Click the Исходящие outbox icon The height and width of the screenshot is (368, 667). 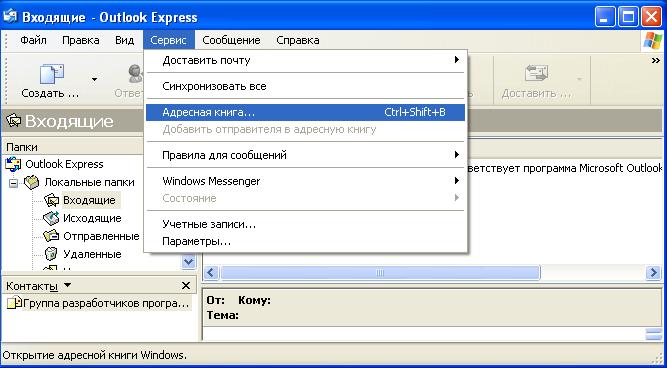(x=51, y=218)
